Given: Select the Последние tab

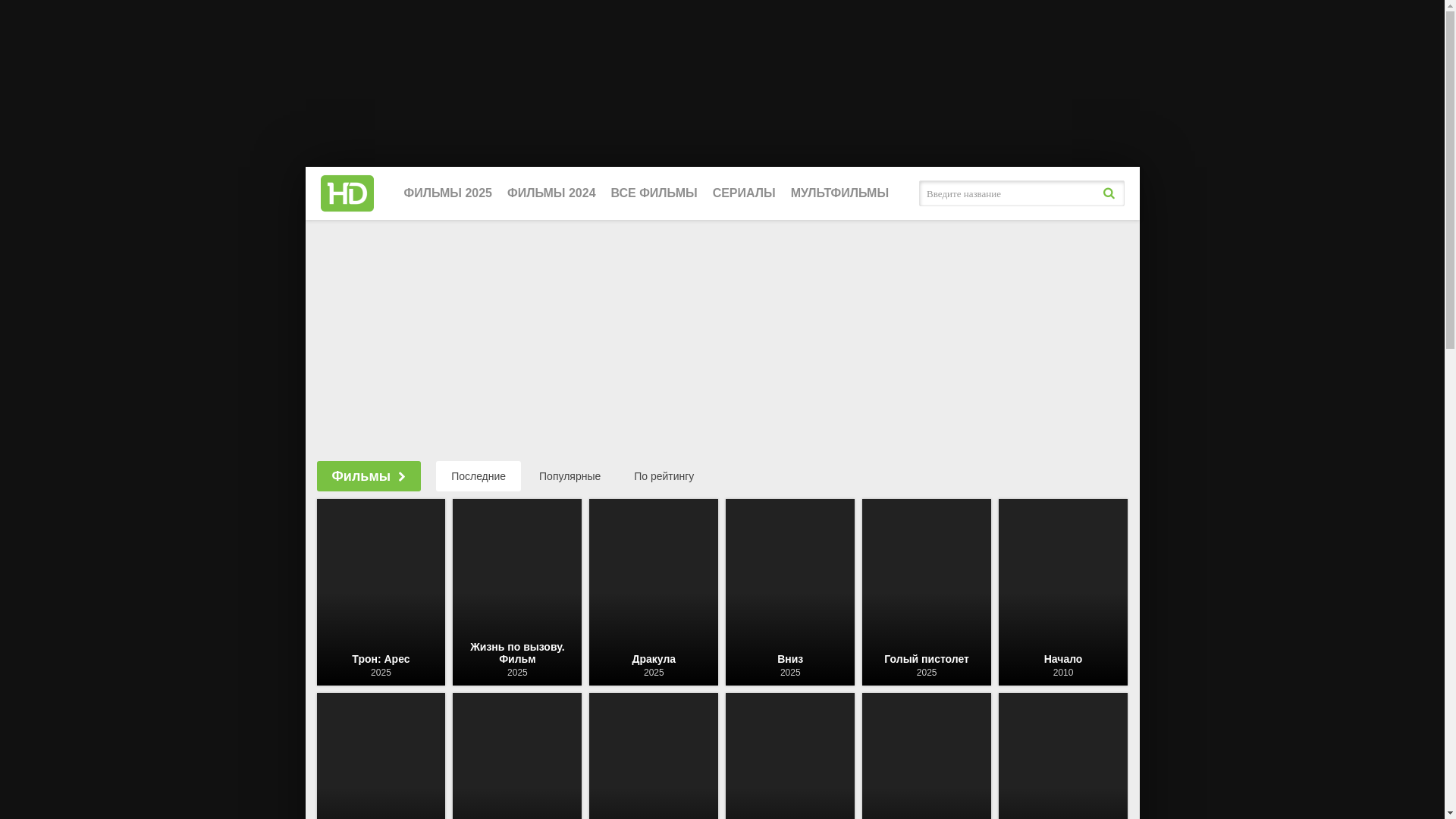Looking at the screenshot, I should (479, 476).
